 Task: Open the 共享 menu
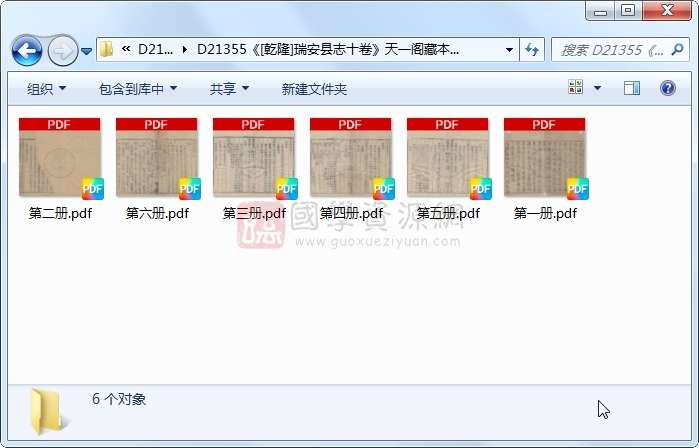pyautogui.click(x=229, y=89)
